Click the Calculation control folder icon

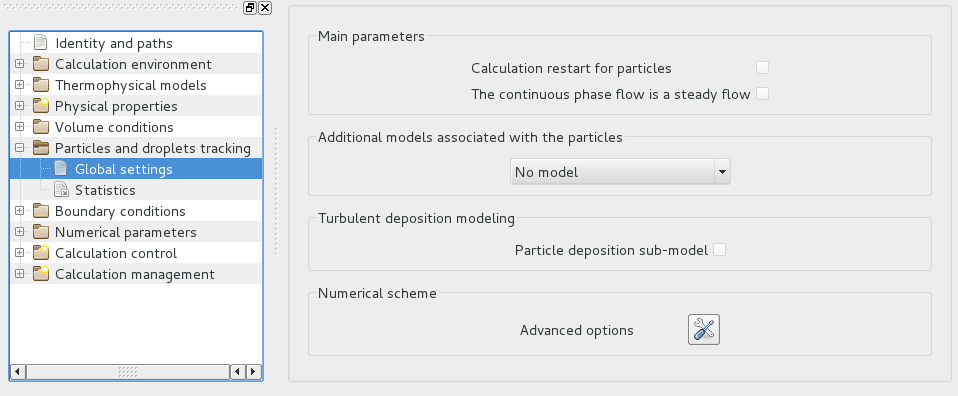pyautogui.click(x=41, y=252)
